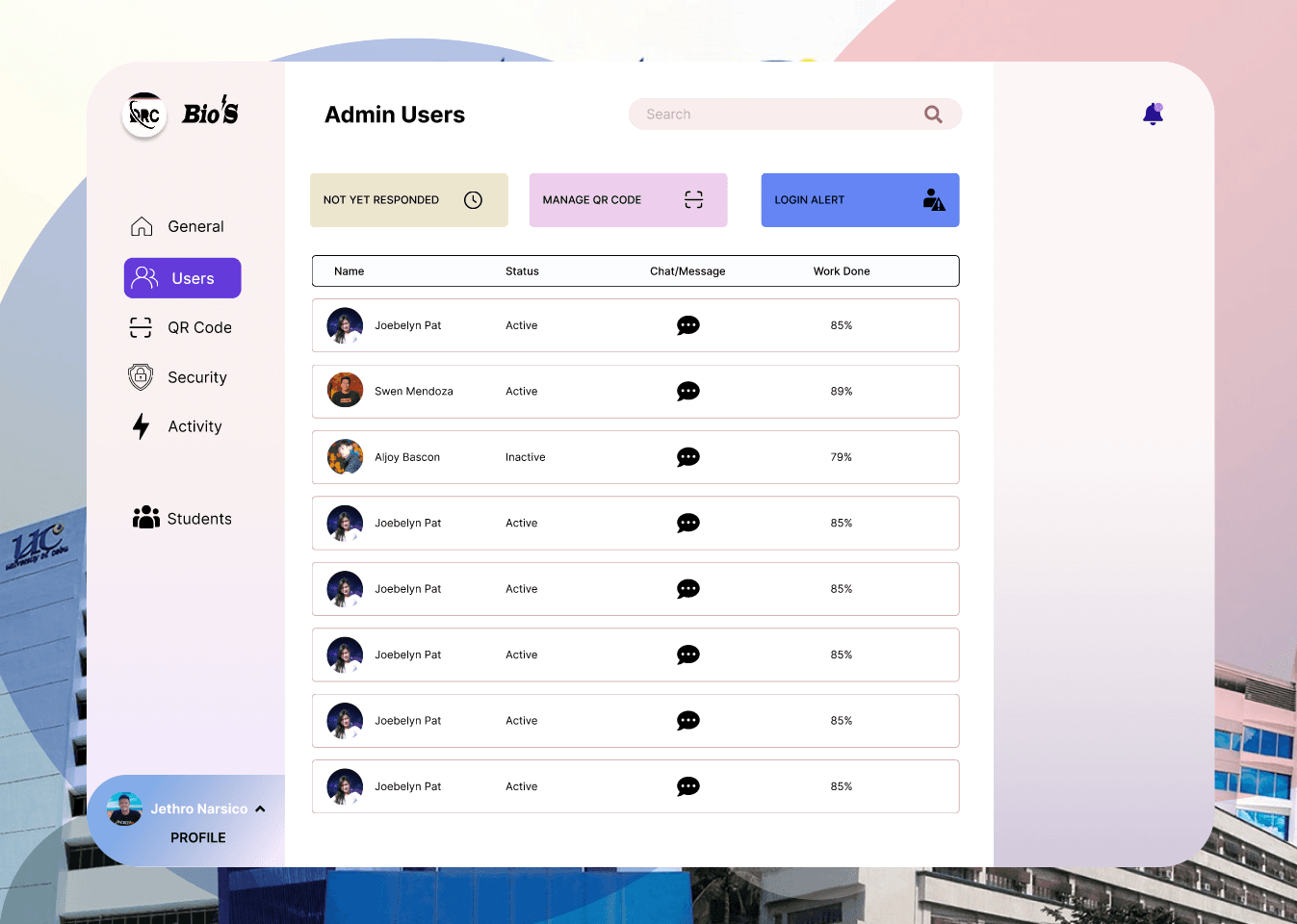Image resolution: width=1297 pixels, height=924 pixels.
Task: Open chat bubble in first Joebelyn Pat row
Action: pos(688,325)
